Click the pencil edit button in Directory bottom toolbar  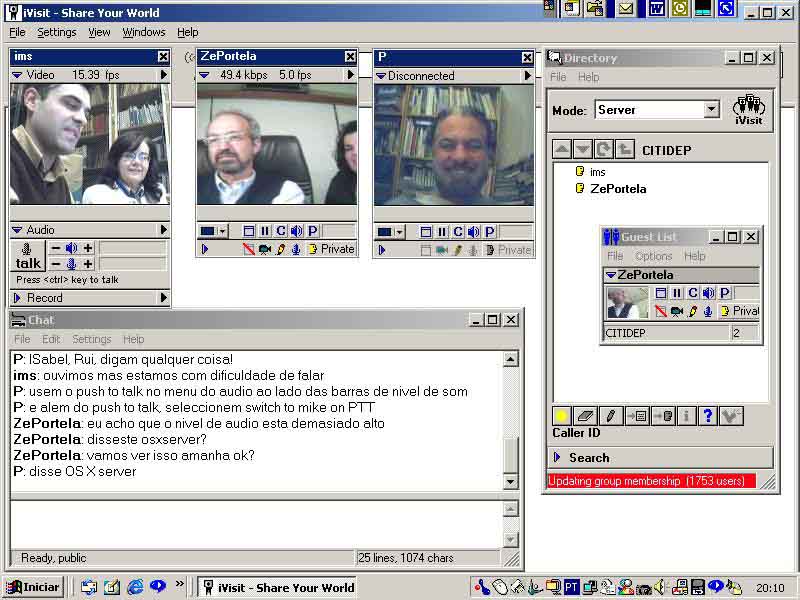(610, 416)
